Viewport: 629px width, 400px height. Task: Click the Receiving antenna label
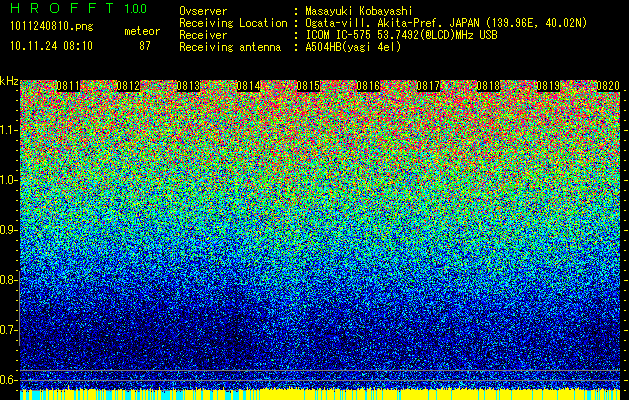point(230,47)
